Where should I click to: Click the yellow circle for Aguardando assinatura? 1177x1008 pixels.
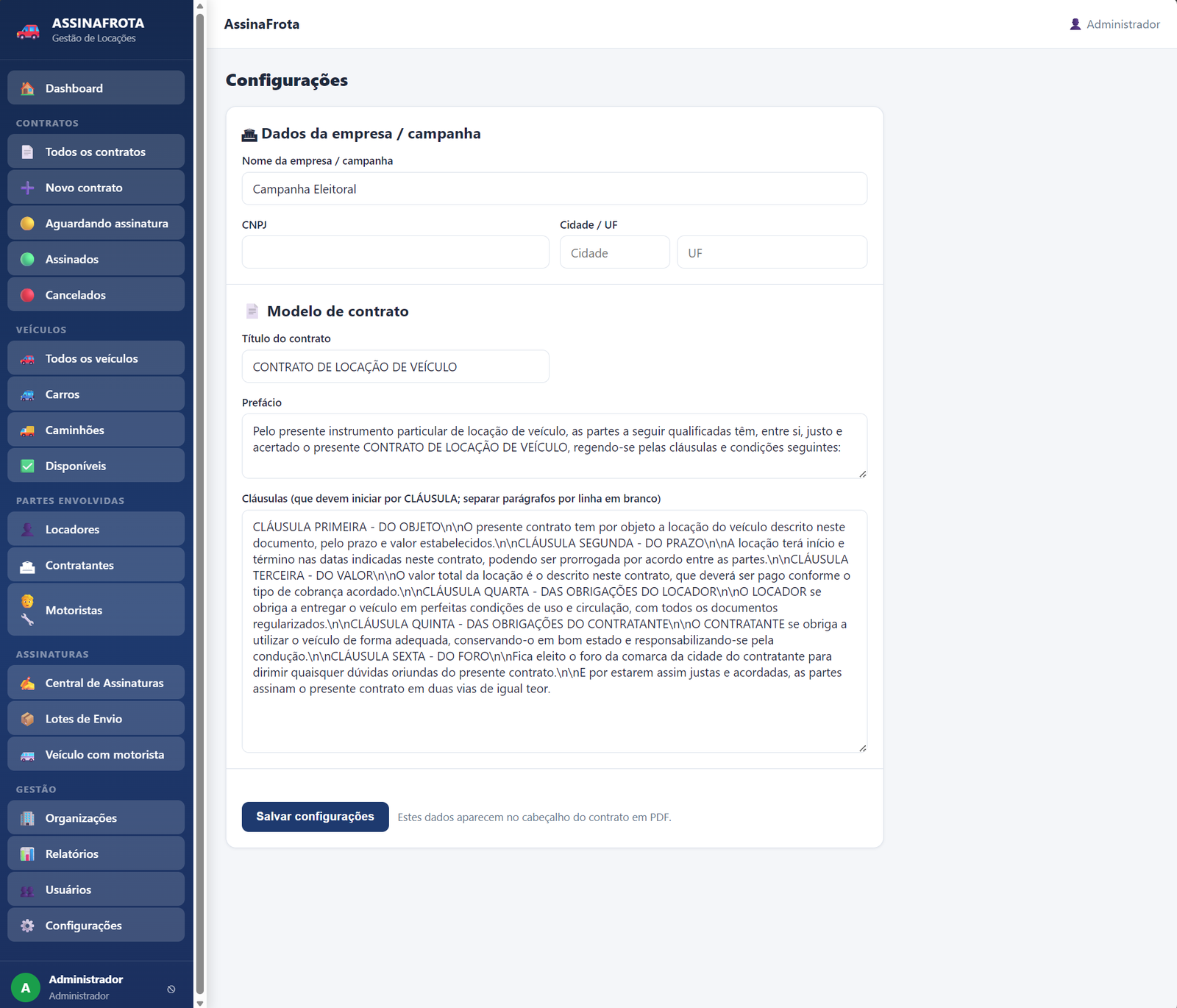point(27,224)
